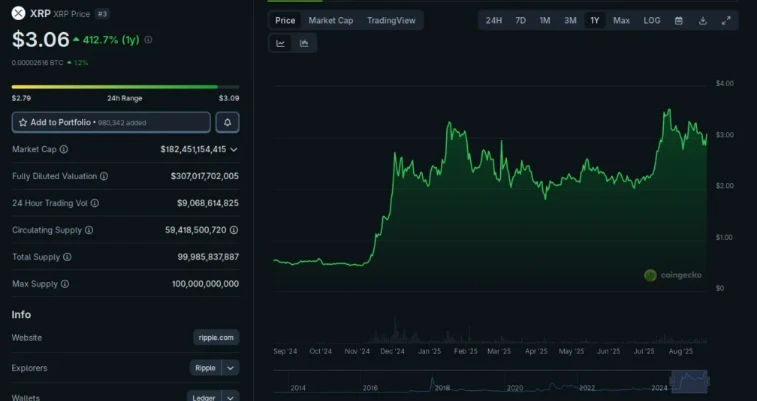This screenshot has height=401, width=757.
Task: Set chart range to 3M
Action: pyautogui.click(x=570, y=21)
